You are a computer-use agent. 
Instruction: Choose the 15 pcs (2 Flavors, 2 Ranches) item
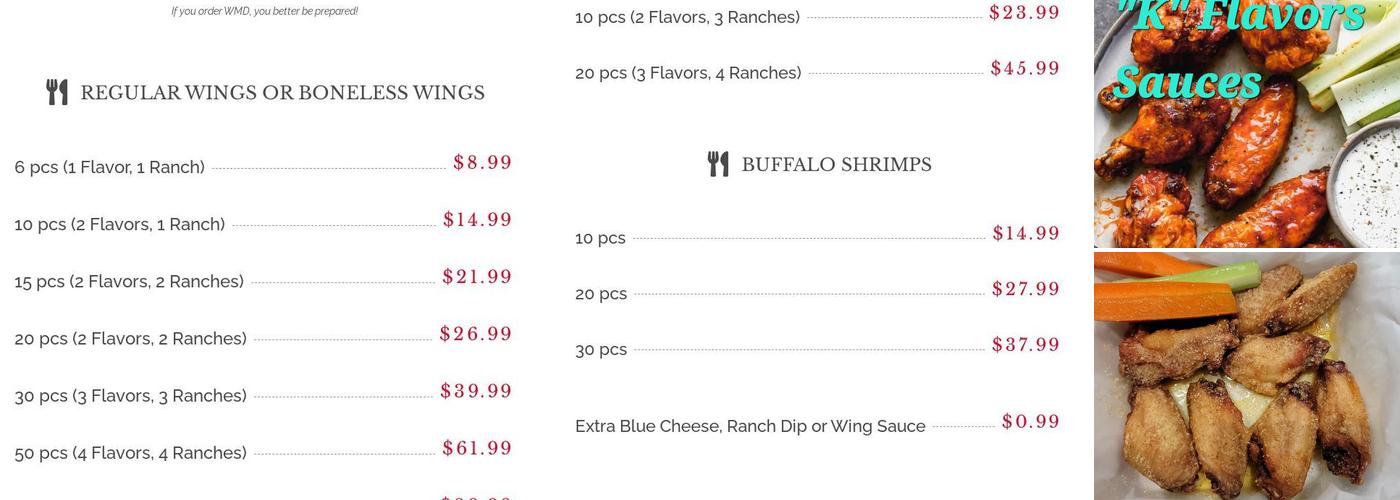[x=129, y=281]
